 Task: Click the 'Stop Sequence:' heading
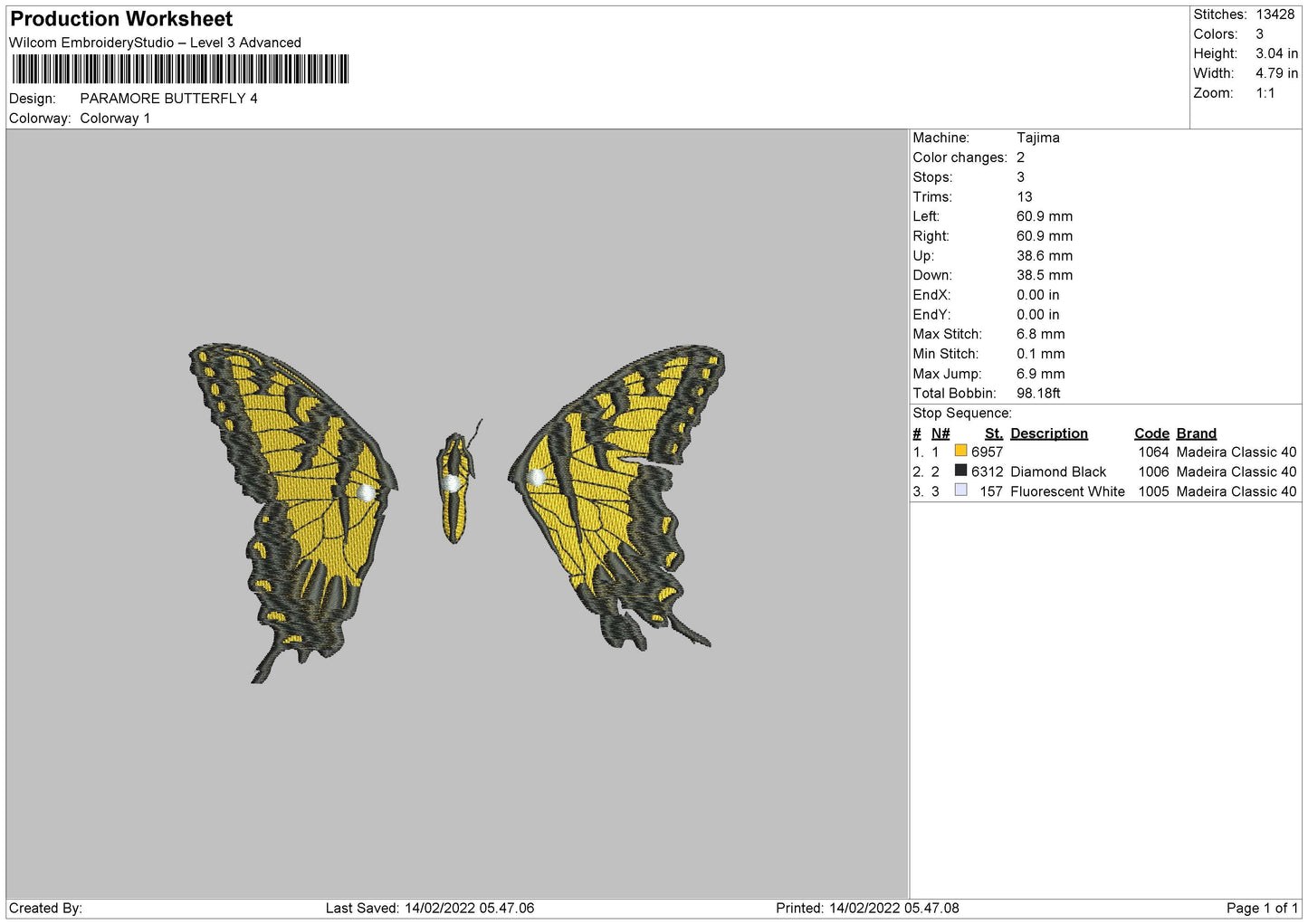coord(962,414)
